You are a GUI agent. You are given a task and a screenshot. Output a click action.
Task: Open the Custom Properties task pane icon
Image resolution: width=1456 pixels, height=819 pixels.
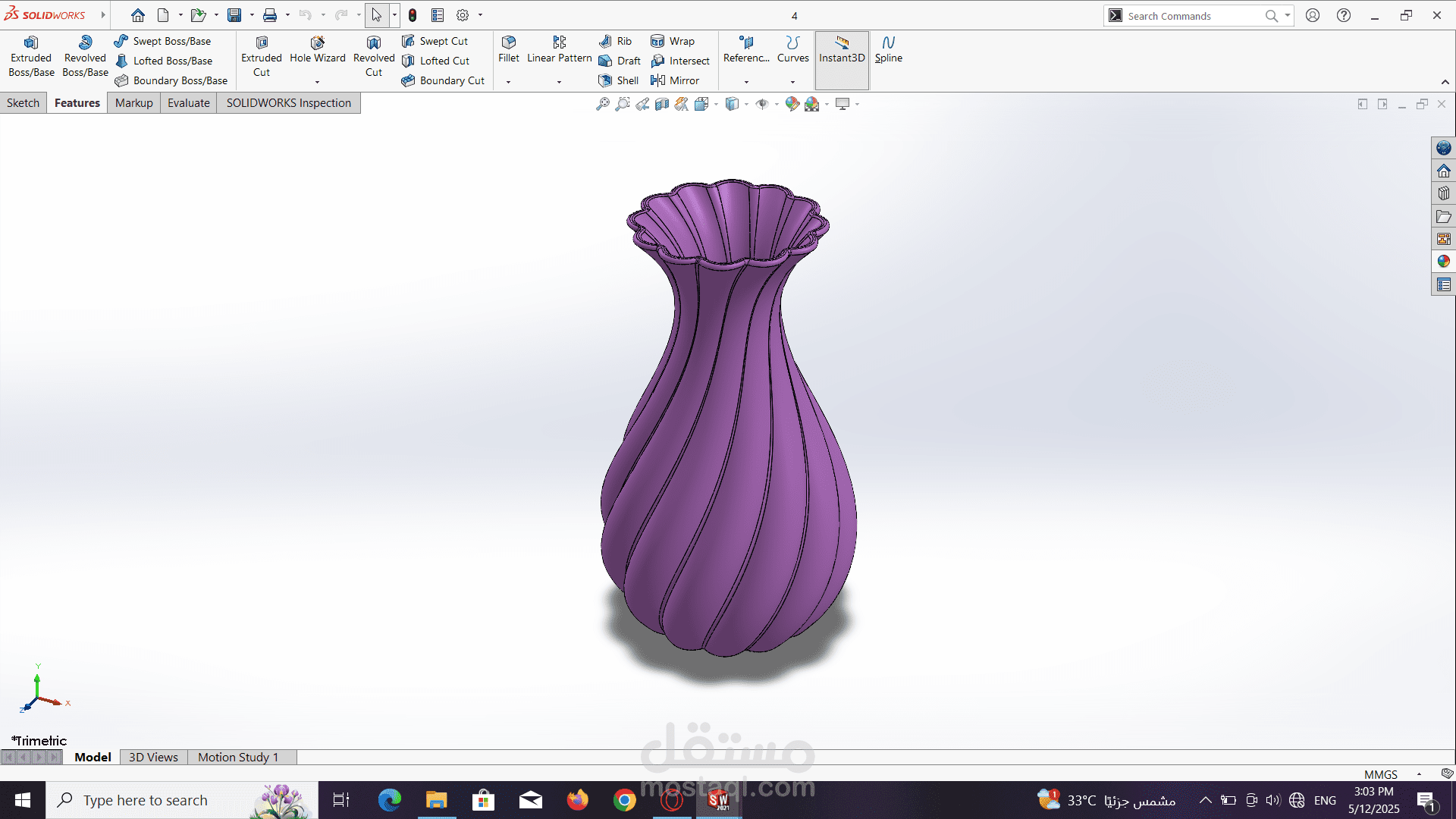(x=1444, y=284)
